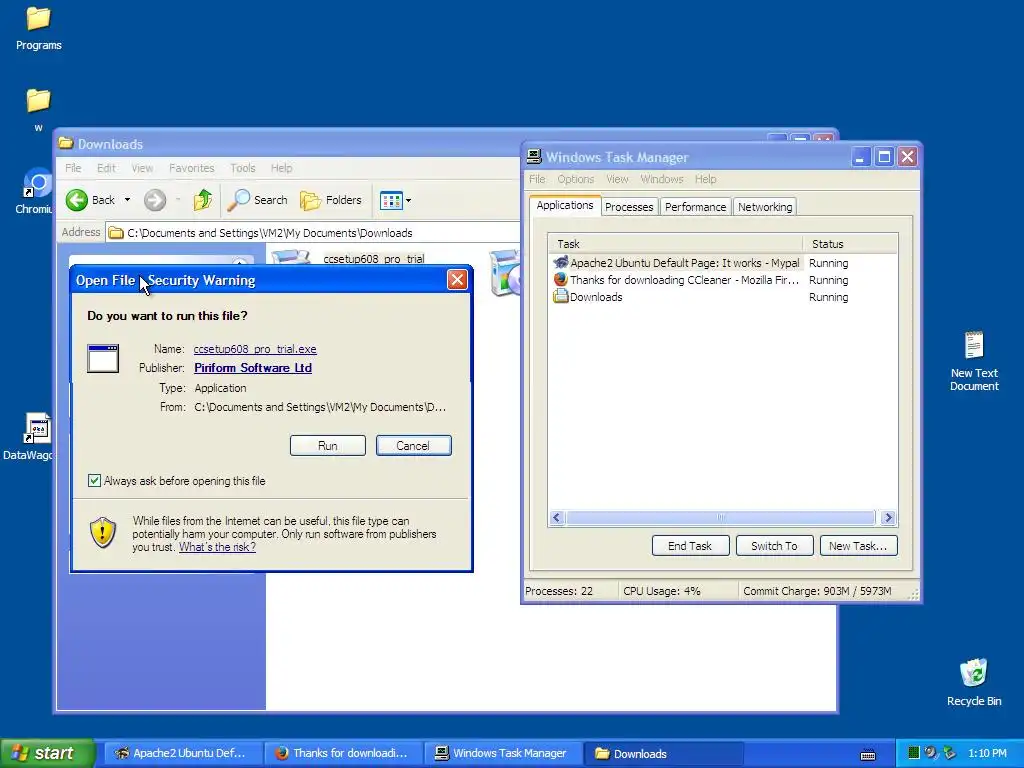Open the Tools menu in Downloads window
The image size is (1024, 768).
tap(242, 168)
